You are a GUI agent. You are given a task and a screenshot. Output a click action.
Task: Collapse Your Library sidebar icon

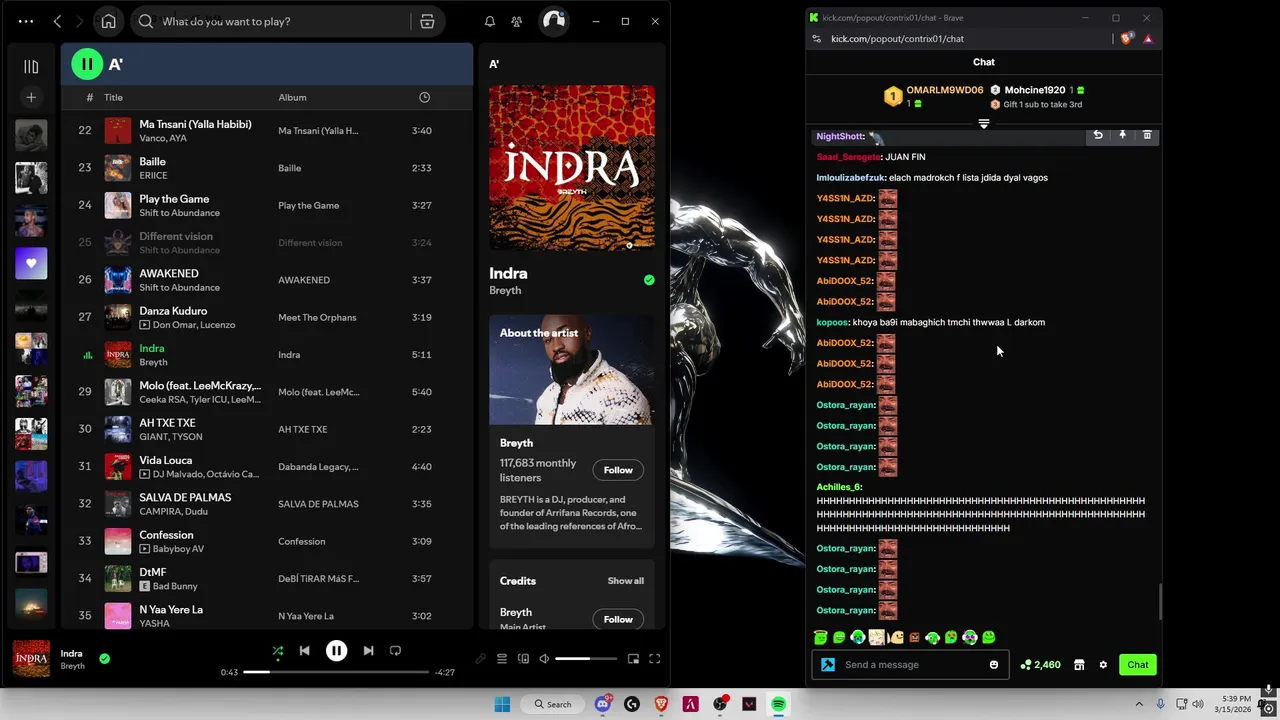[x=31, y=66]
